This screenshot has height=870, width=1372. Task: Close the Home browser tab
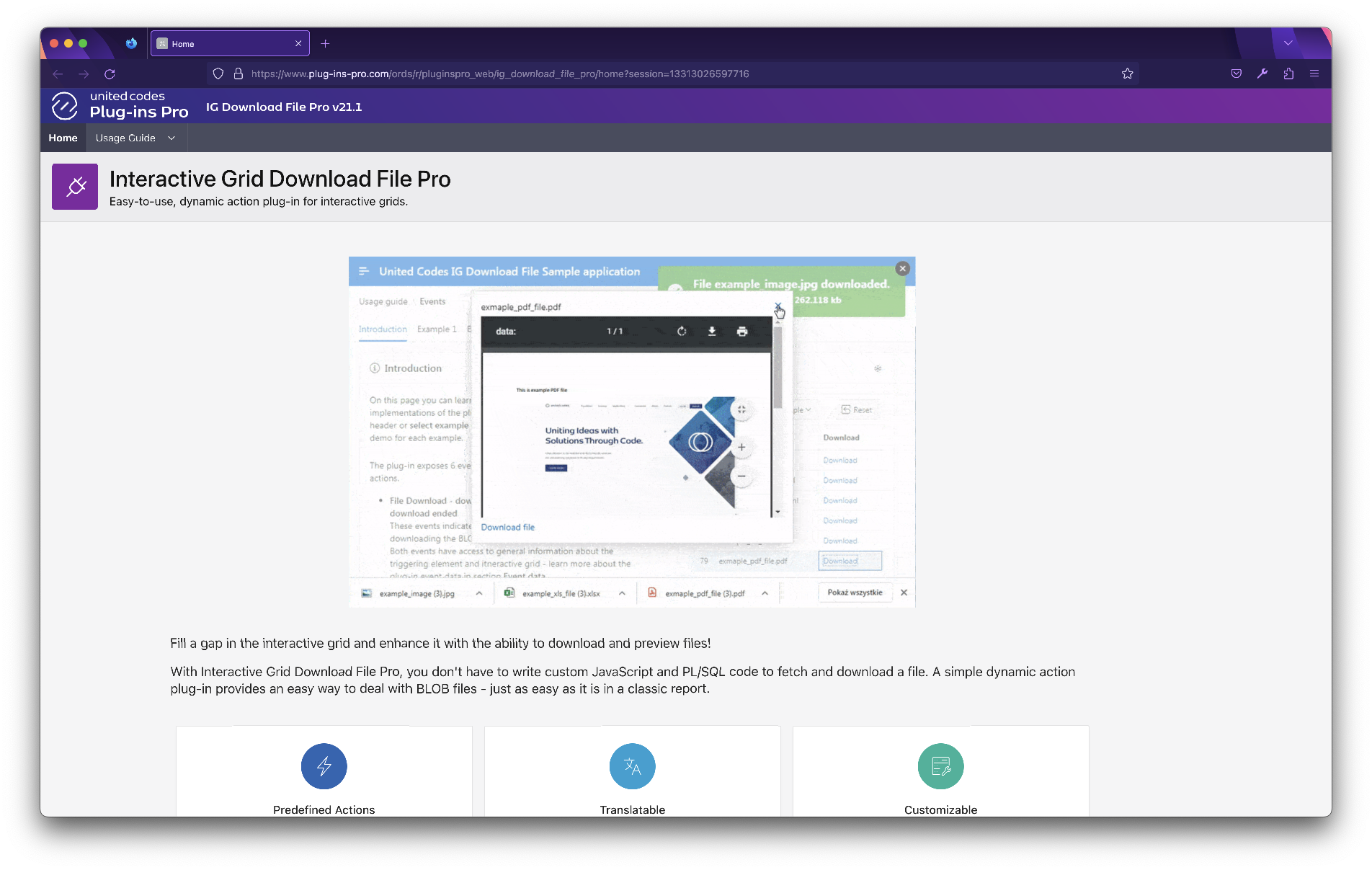coord(298,43)
